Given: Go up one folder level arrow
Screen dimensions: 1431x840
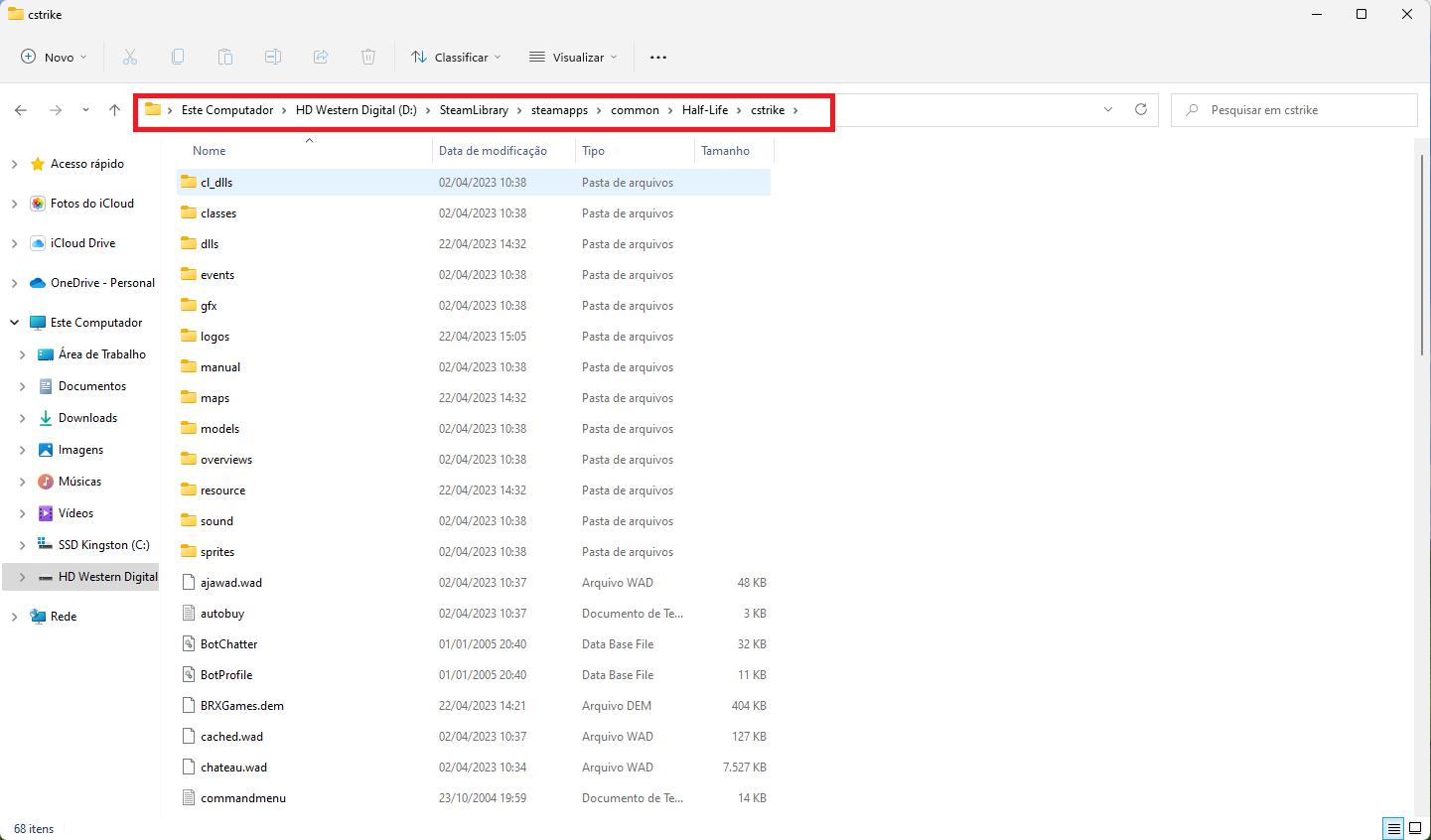Looking at the screenshot, I should [115, 110].
